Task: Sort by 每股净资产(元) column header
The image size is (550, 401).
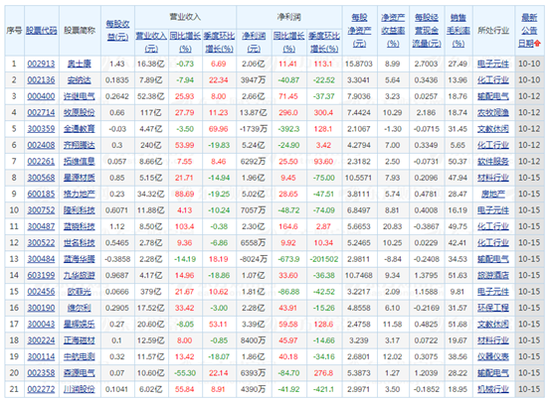Action: point(359,31)
